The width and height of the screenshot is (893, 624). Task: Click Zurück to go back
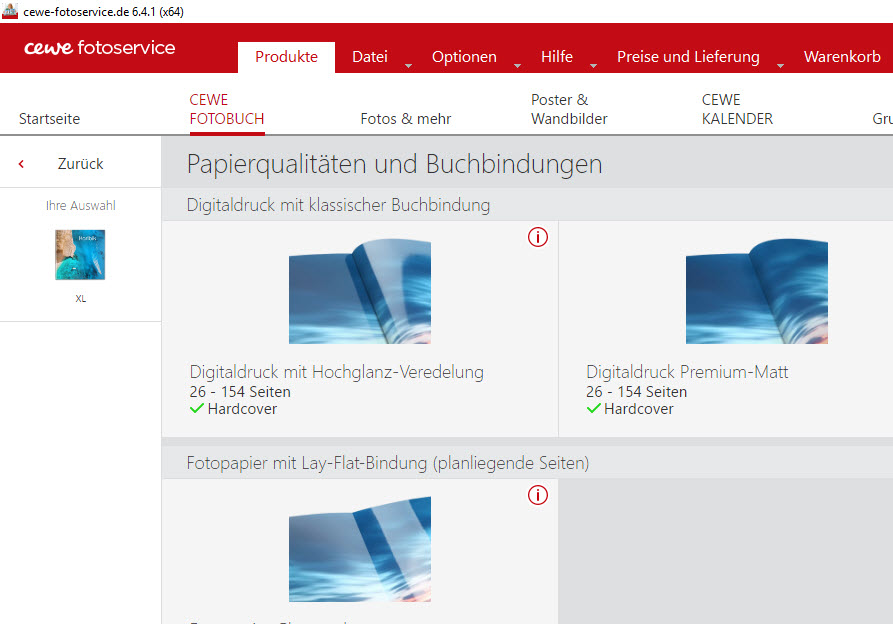point(80,164)
